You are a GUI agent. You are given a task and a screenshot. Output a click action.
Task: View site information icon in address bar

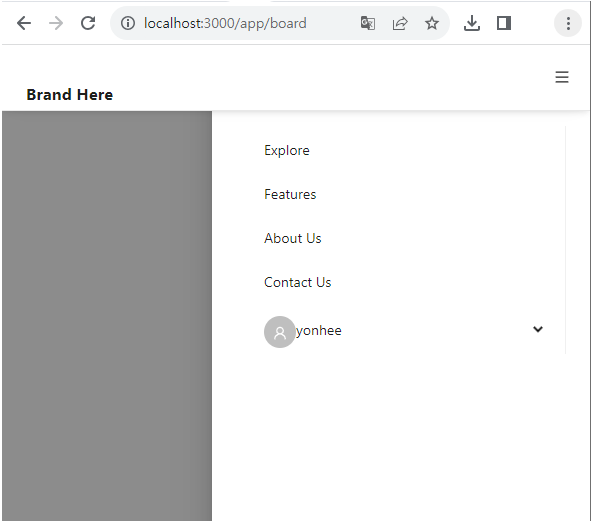tap(128, 23)
